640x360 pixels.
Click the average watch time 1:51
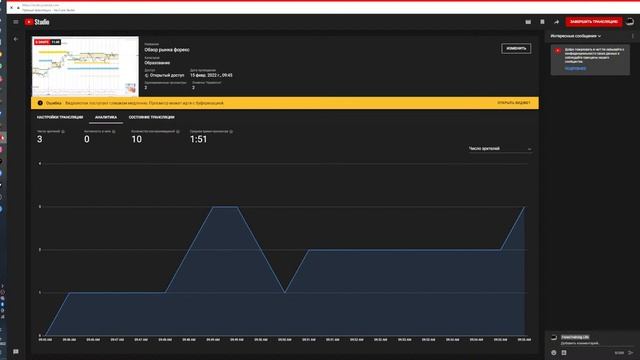coord(198,139)
